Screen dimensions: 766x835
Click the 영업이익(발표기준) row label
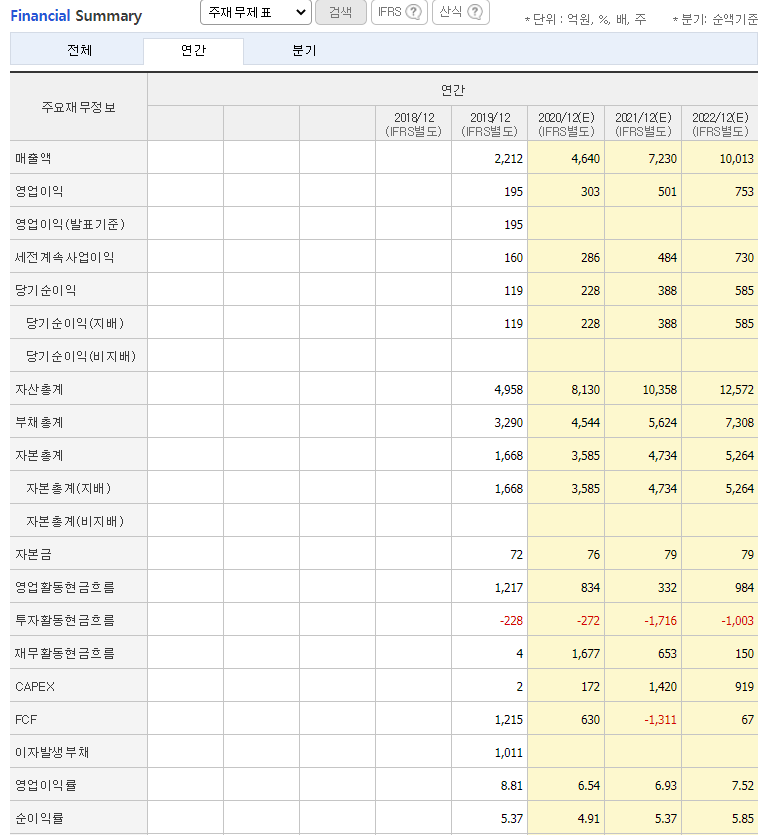pos(70,224)
